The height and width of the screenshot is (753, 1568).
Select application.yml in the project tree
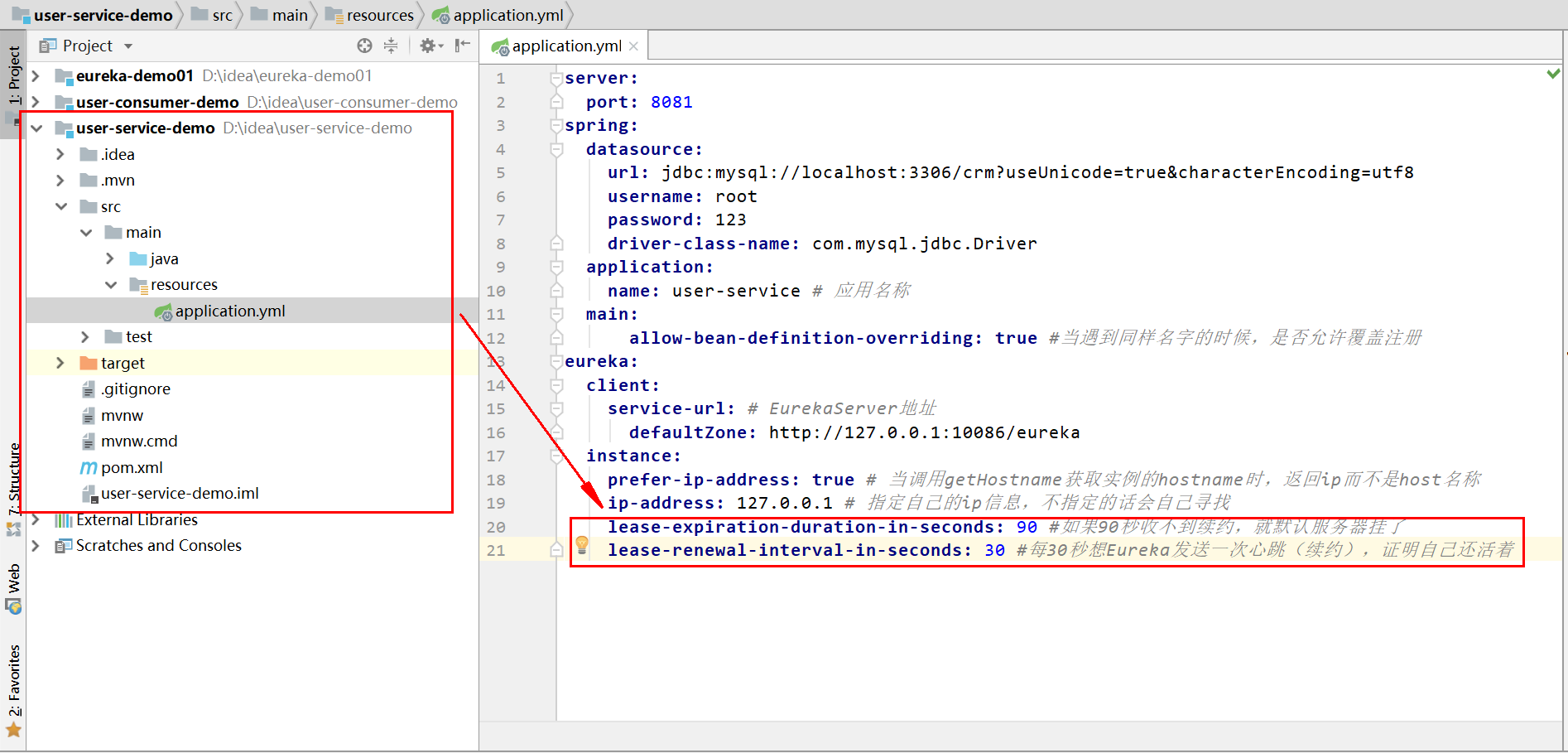(219, 311)
